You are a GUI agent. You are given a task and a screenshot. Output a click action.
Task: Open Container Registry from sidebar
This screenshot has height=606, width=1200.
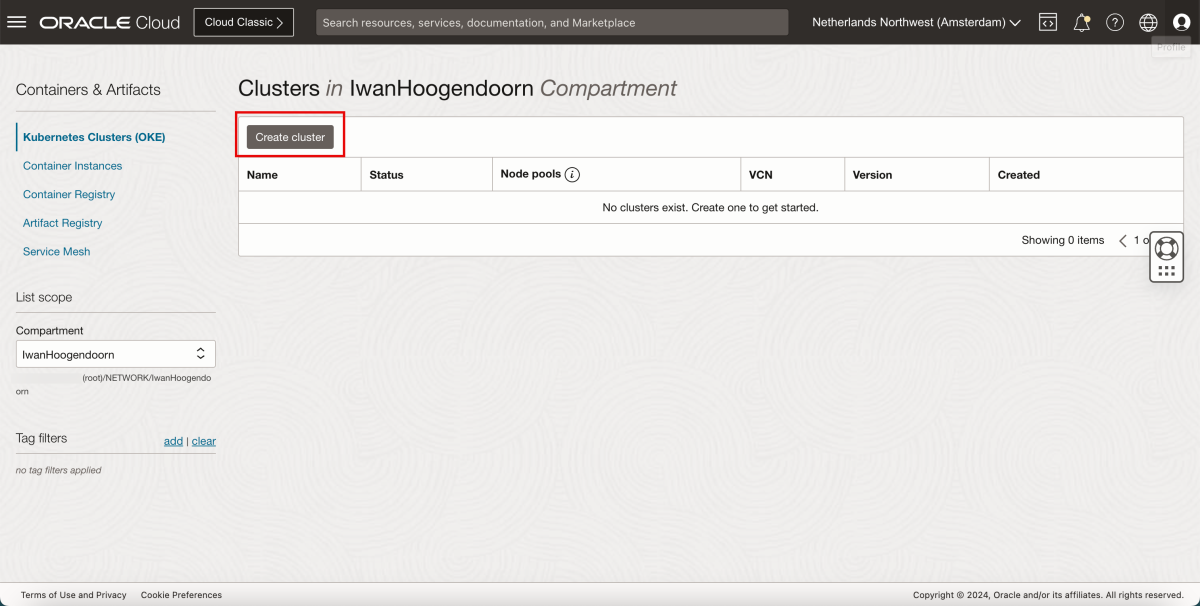69,195
